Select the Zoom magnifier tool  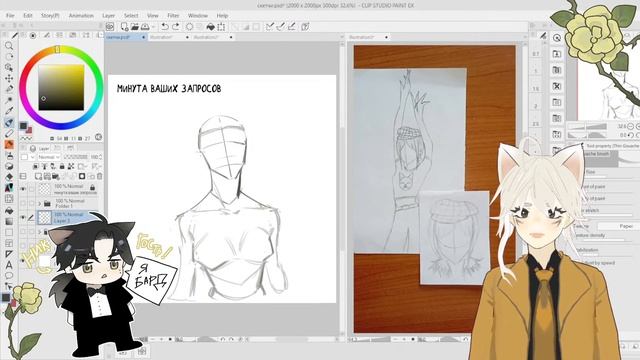pyautogui.click(x=9, y=45)
